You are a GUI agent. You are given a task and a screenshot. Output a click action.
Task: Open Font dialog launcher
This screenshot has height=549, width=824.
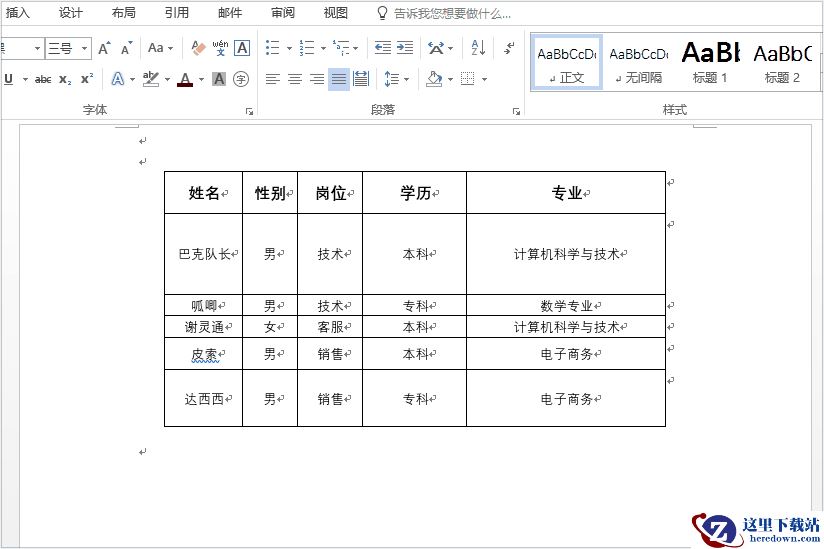click(x=250, y=111)
